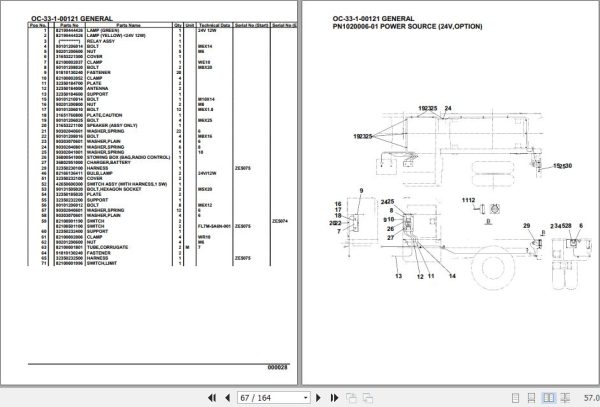
Task: Go to the previous page
Action: (x=227, y=398)
